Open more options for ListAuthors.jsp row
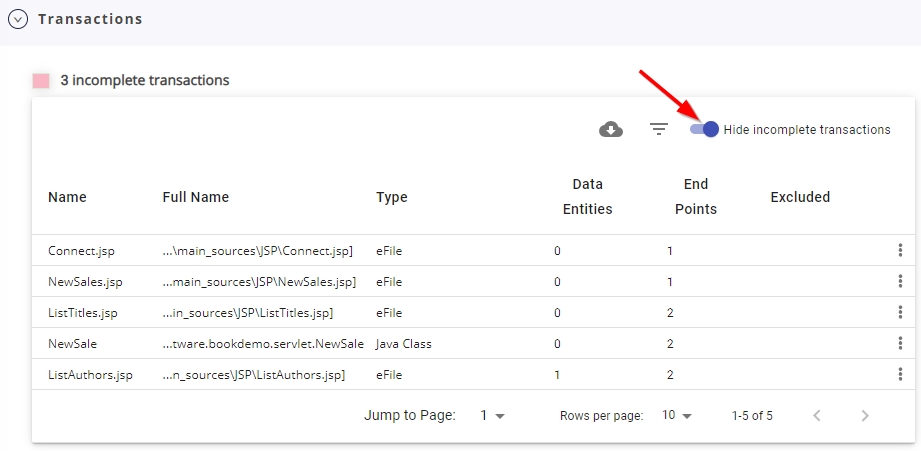Image resolution: width=921 pixels, height=451 pixels. coord(900,374)
